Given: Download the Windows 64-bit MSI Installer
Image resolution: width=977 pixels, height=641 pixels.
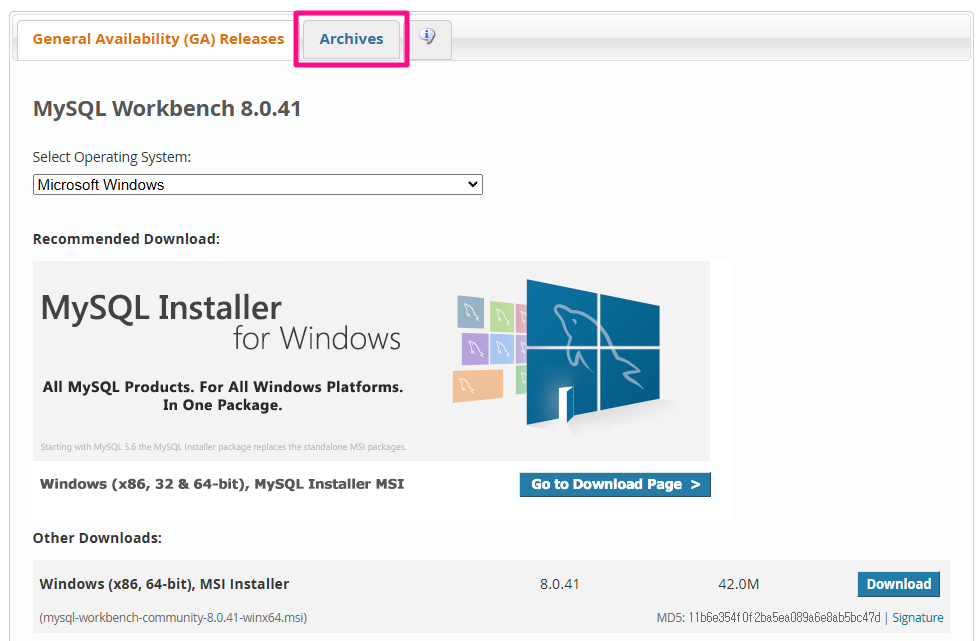Looking at the screenshot, I should click(898, 584).
